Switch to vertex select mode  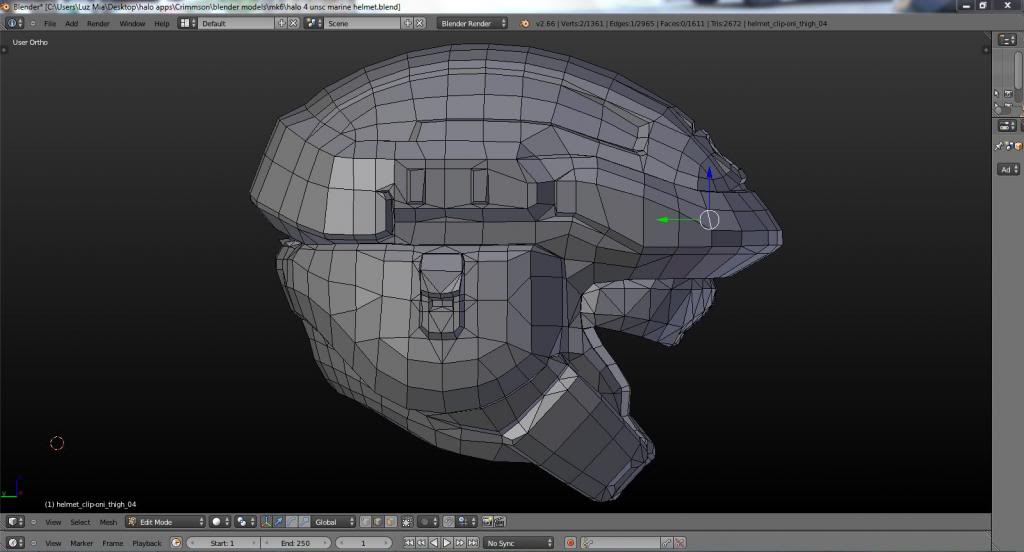366,522
